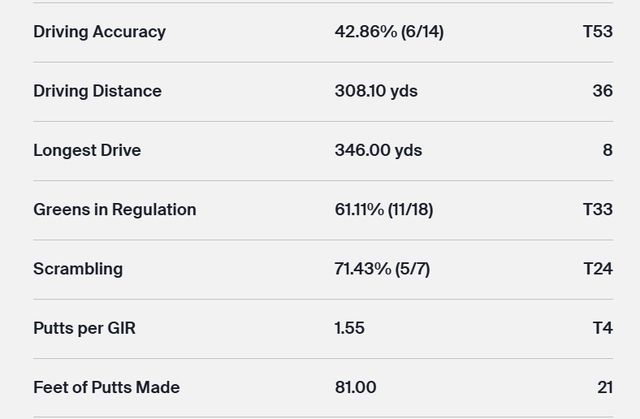Click the T53 rank for Driving Accuracy
640x419 pixels.
coord(597,32)
